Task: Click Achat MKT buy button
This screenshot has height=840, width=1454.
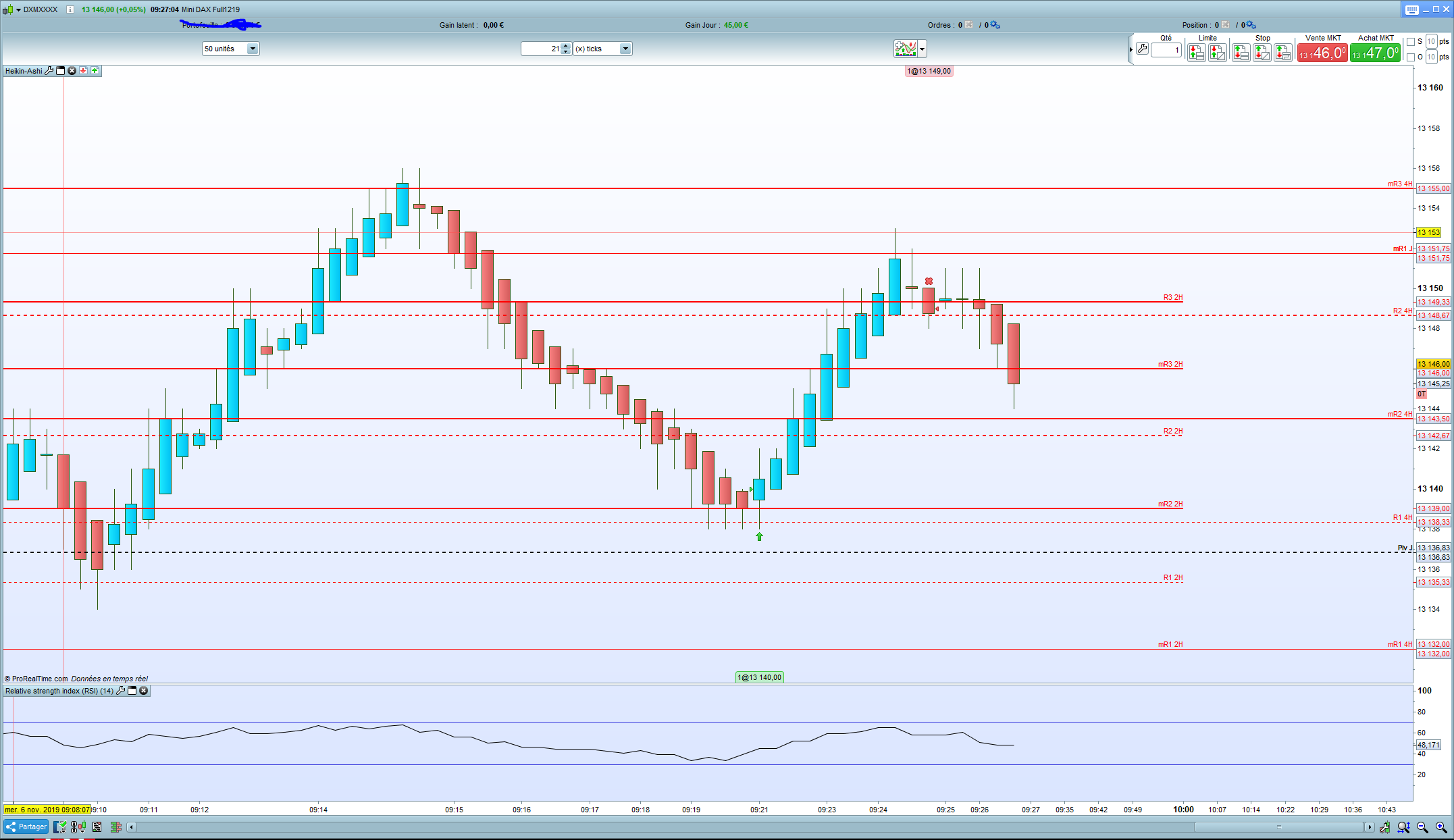Action: (1375, 52)
